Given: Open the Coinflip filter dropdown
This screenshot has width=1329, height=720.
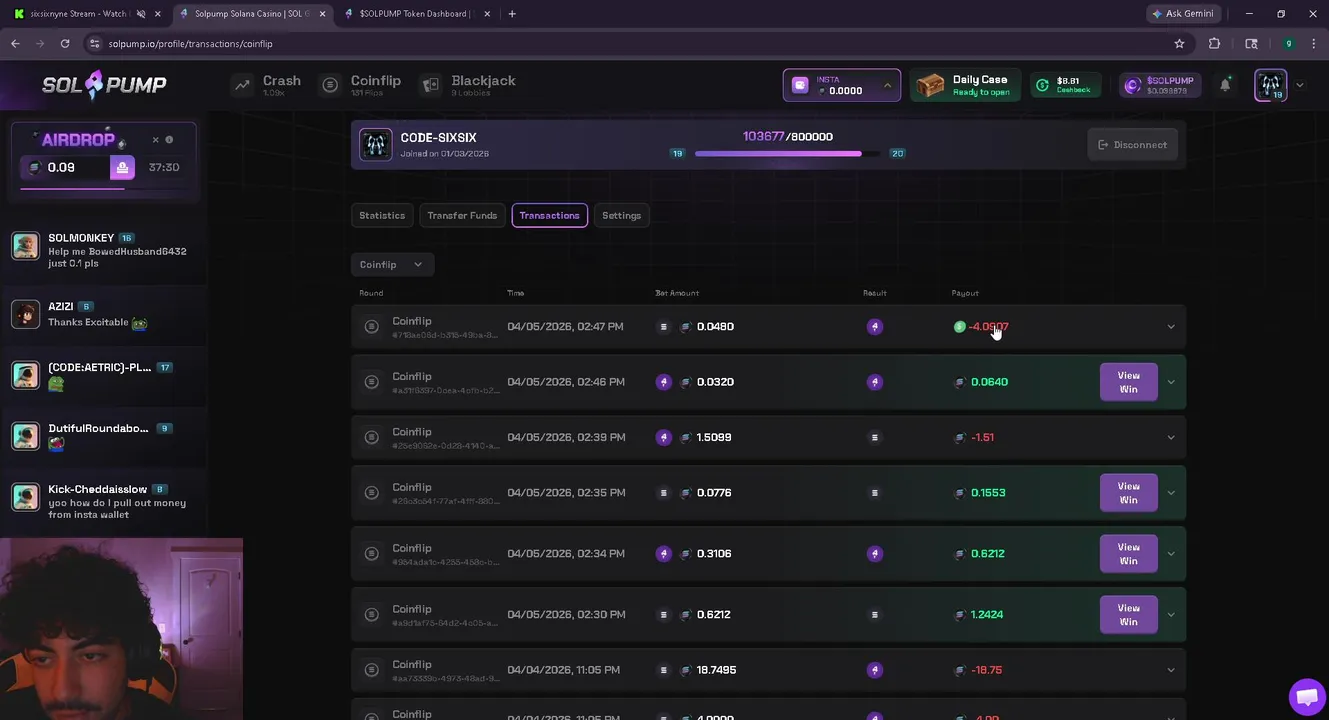Looking at the screenshot, I should 391,264.
